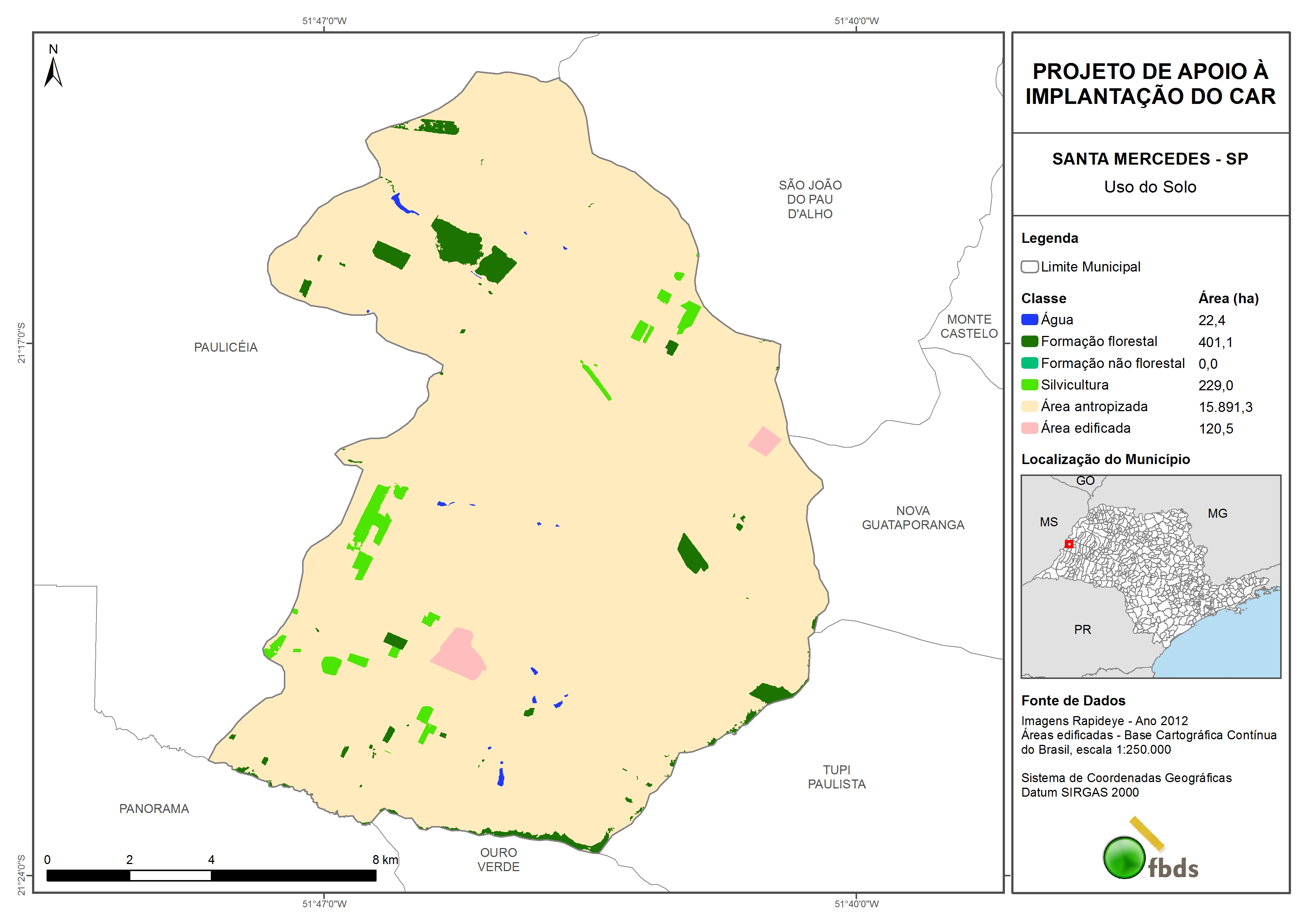
Task: Click the Área edificada pink legend swatch
Action: [1029, 428]
